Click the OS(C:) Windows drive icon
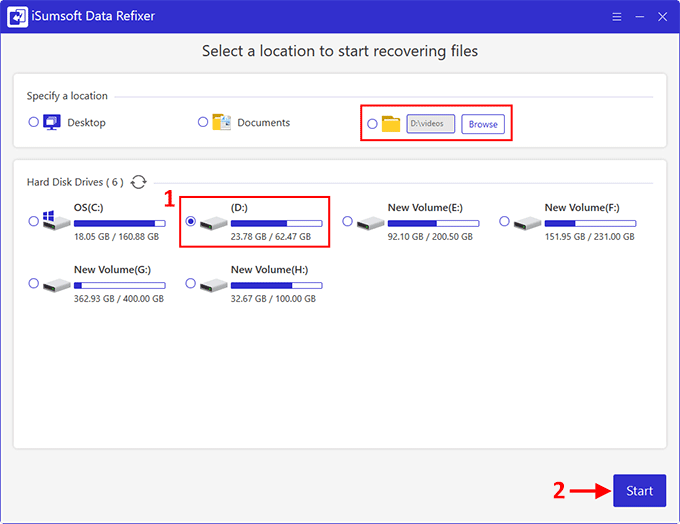 (56, 221)
